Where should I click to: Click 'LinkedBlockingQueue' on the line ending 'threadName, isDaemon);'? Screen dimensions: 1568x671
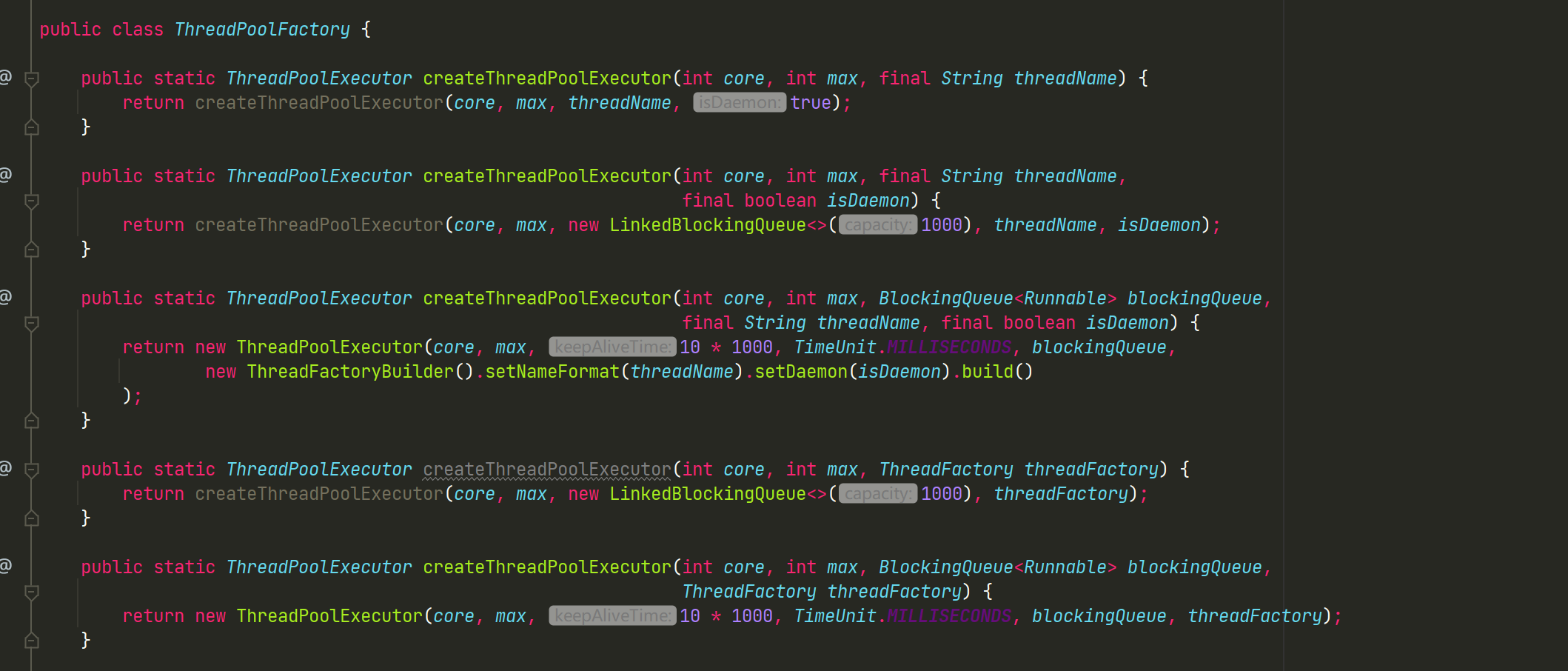pos(708,225)
